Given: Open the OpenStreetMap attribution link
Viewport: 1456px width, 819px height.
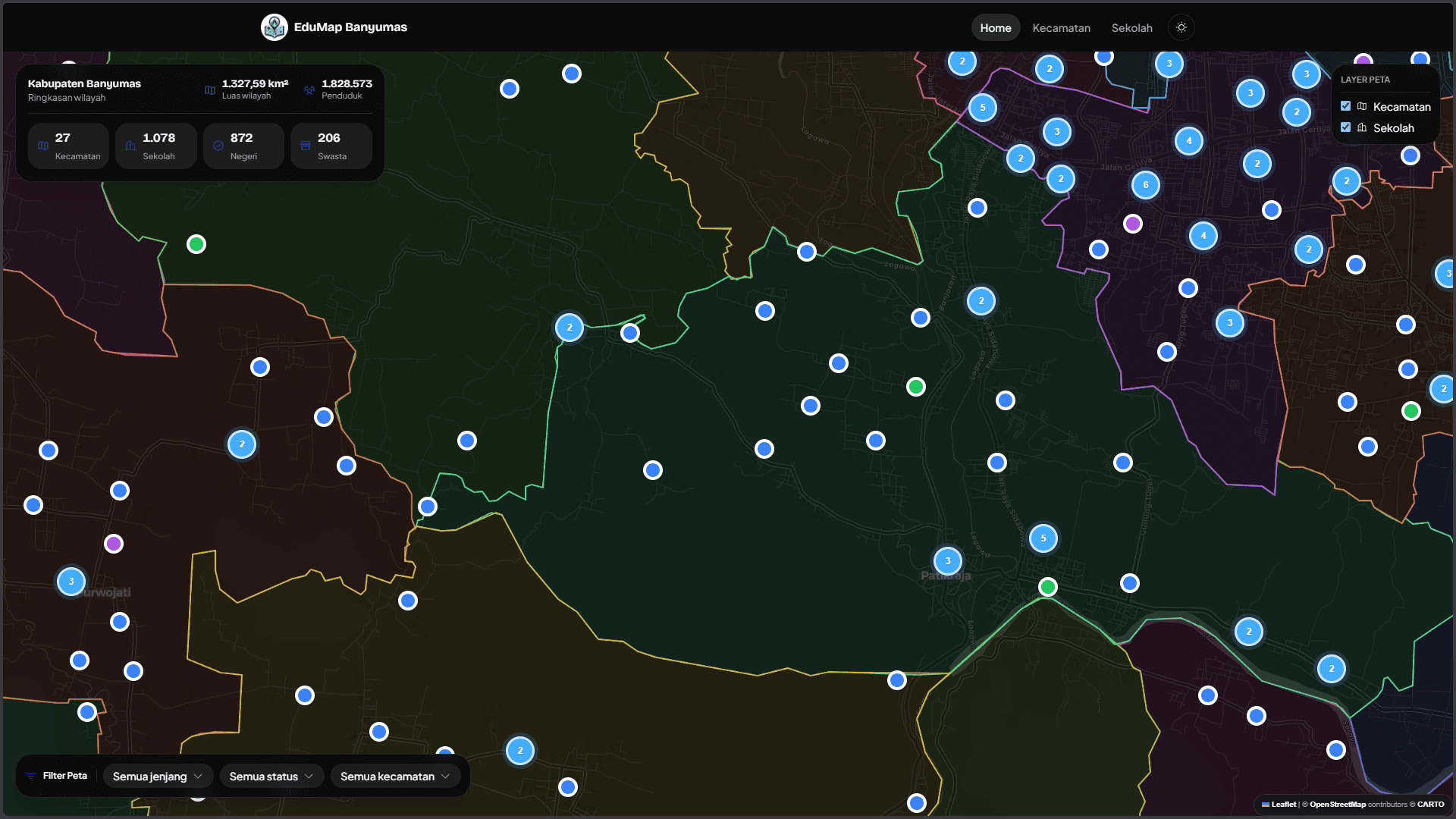Looking at the screenshot, I should pyautogui.click(x=1337, y=805).
